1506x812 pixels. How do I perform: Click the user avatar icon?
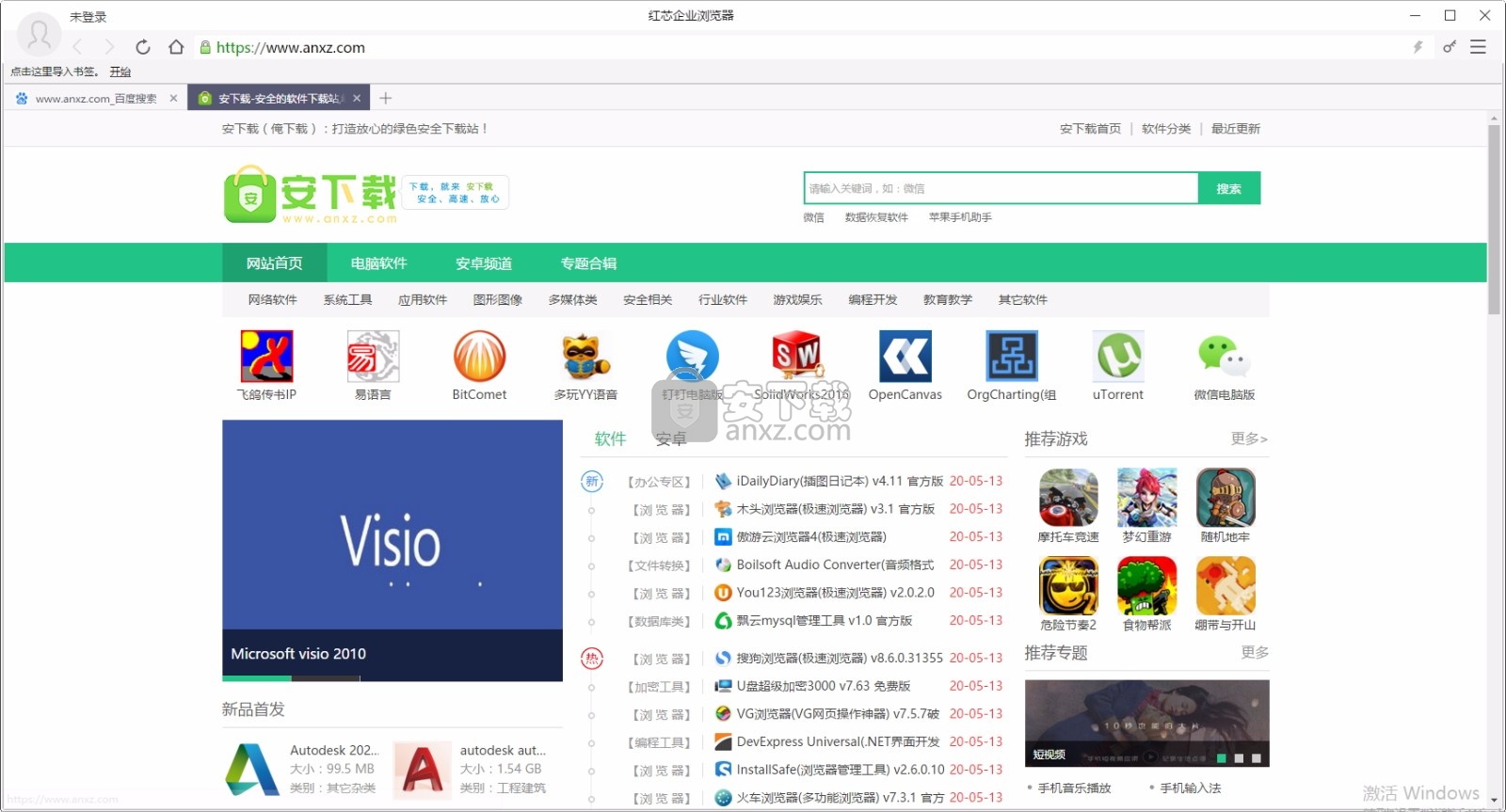(x=40, y=36)
